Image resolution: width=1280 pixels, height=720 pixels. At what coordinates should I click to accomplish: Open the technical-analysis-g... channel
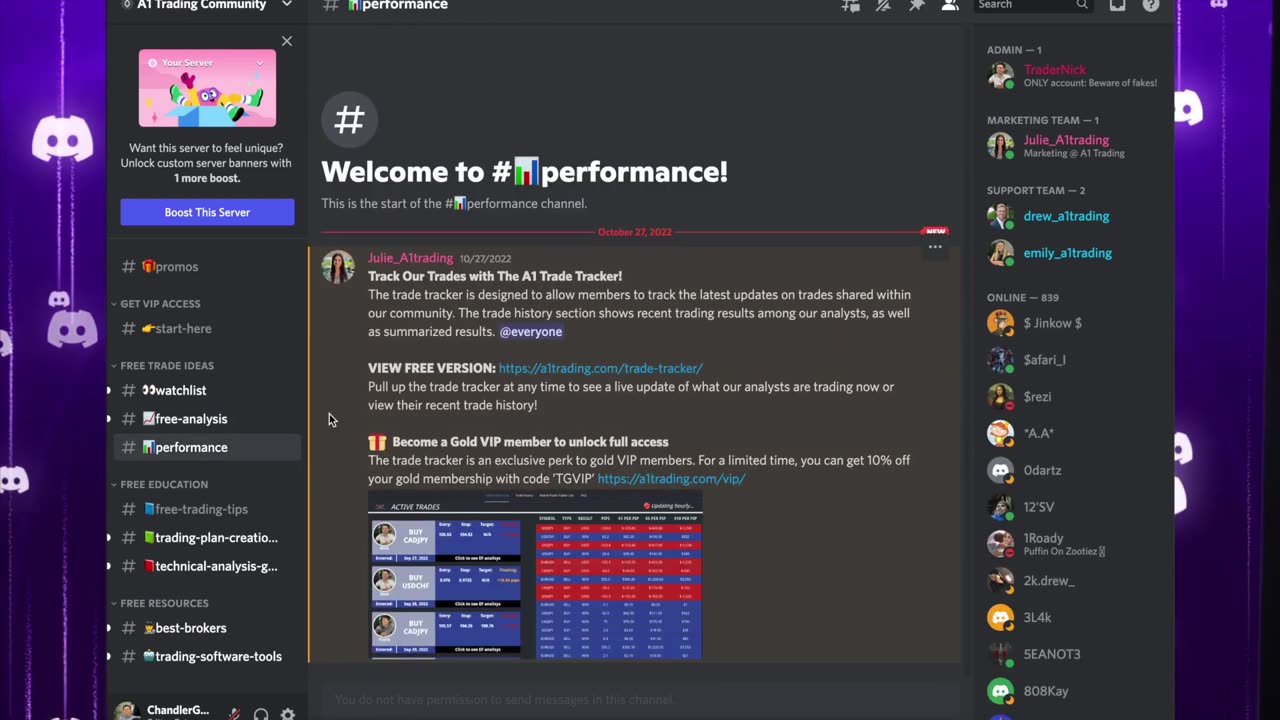click(x=207, y=566)
